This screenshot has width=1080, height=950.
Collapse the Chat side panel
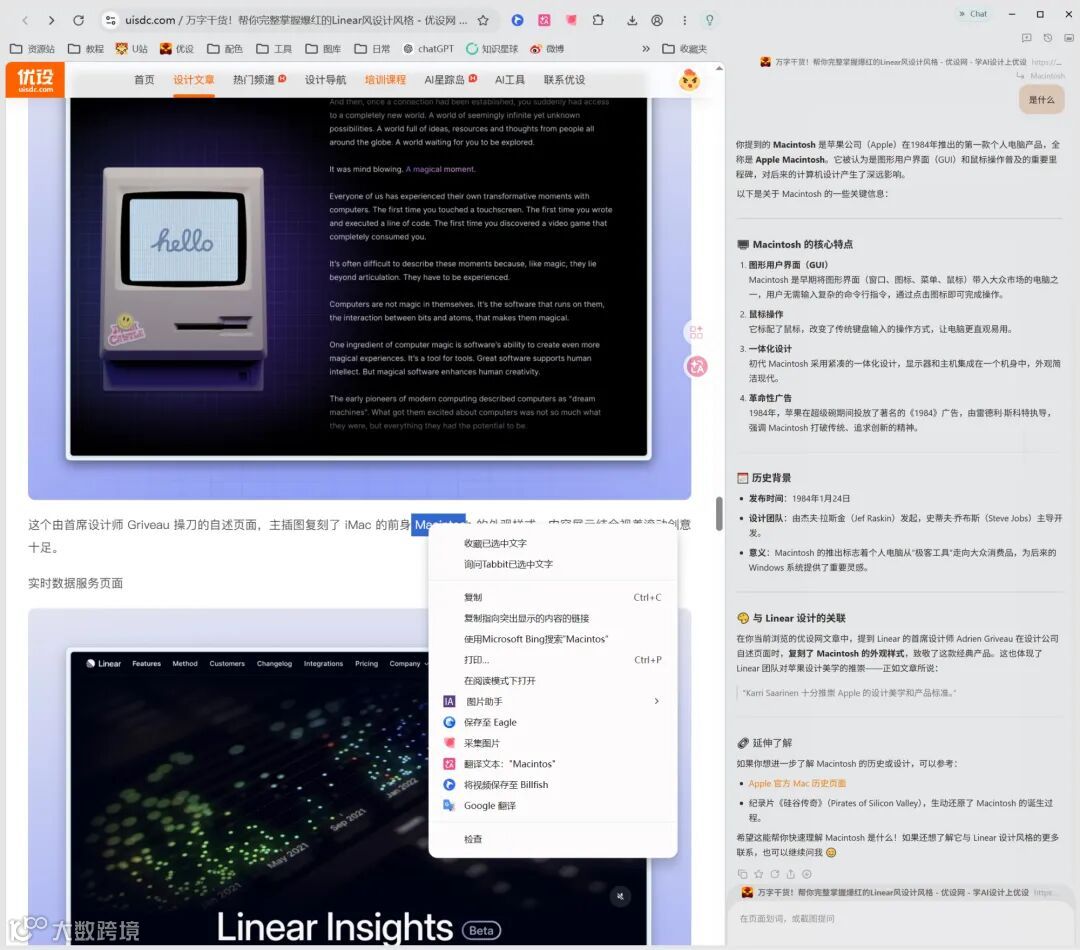[973, 14]
